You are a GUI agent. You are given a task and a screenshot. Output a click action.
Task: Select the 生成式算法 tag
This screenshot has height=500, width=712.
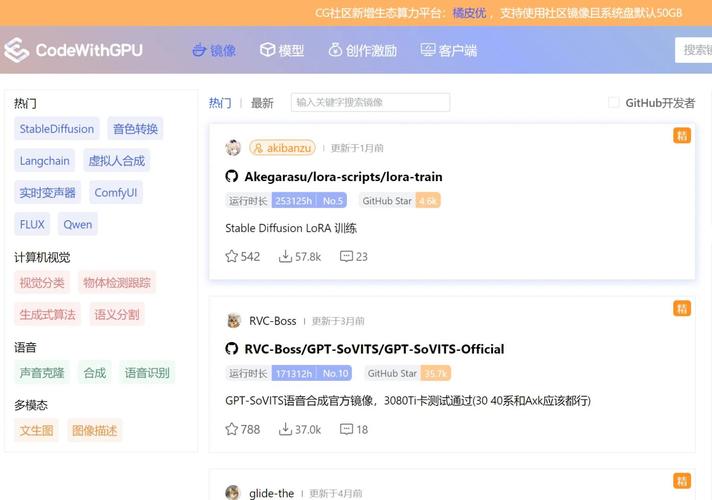47,314
